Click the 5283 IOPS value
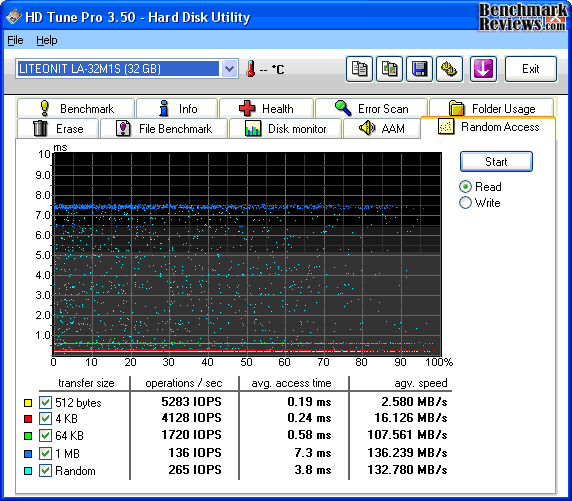This screenshot has height=501, width=572. (x=192, y=402)
